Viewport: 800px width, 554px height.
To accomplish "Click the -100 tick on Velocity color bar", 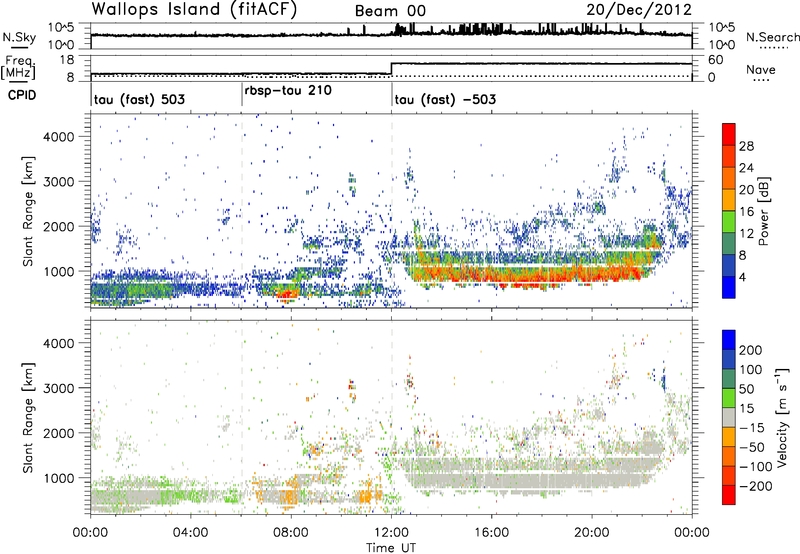I will pyautogui.click(x=755, y=467).
